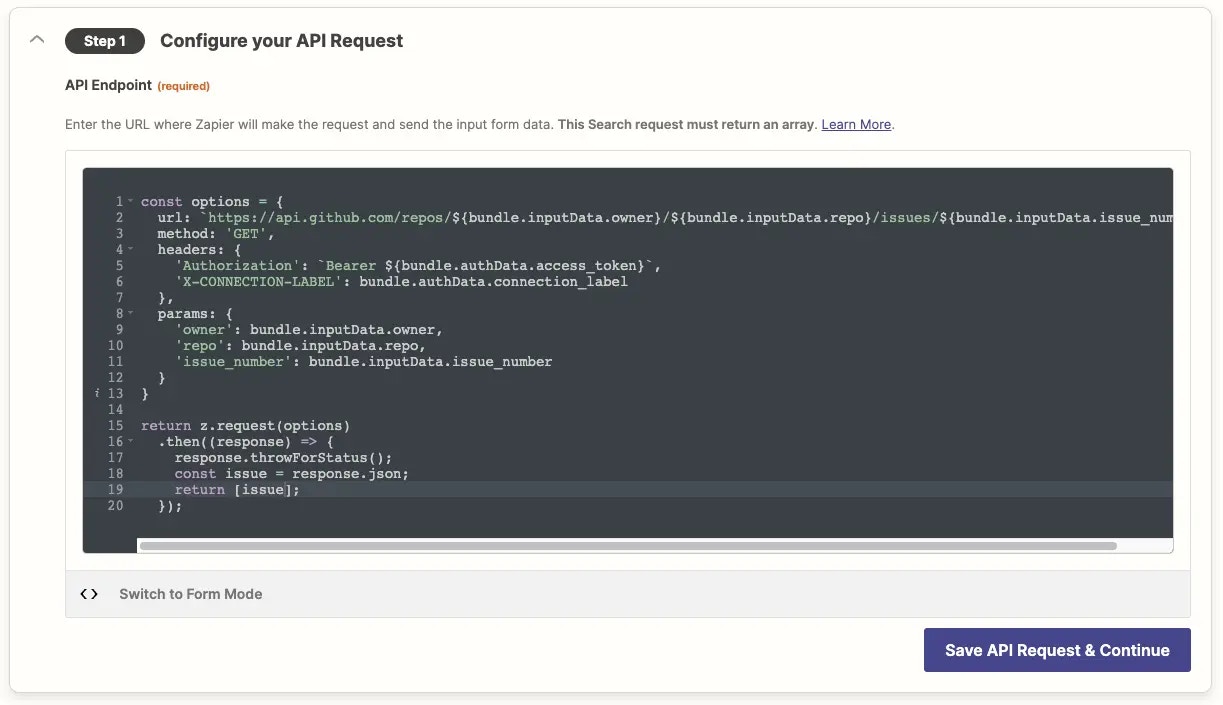Viewport: 1223px width, 705px height.
Task: Click the code editor horizontal scrollbar
Action: click(x=628, y=546)
